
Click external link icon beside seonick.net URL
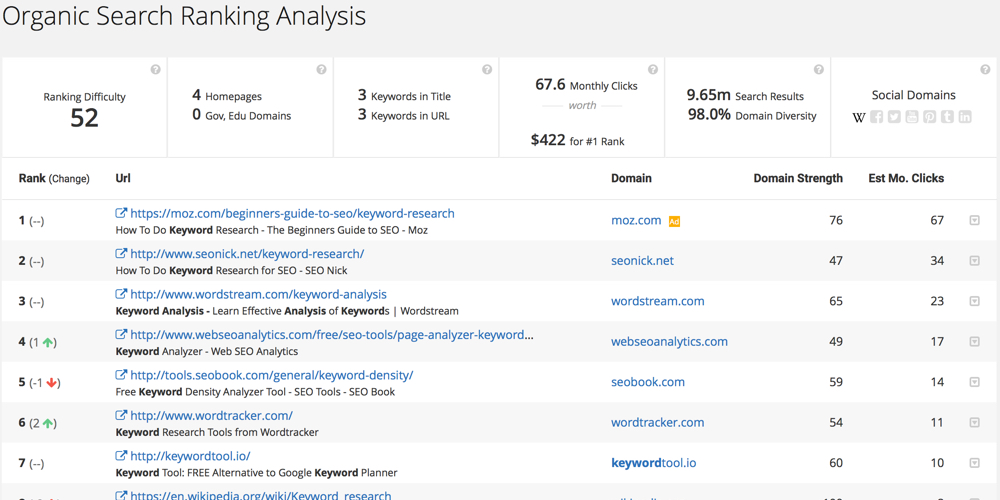tap(121, 253)
